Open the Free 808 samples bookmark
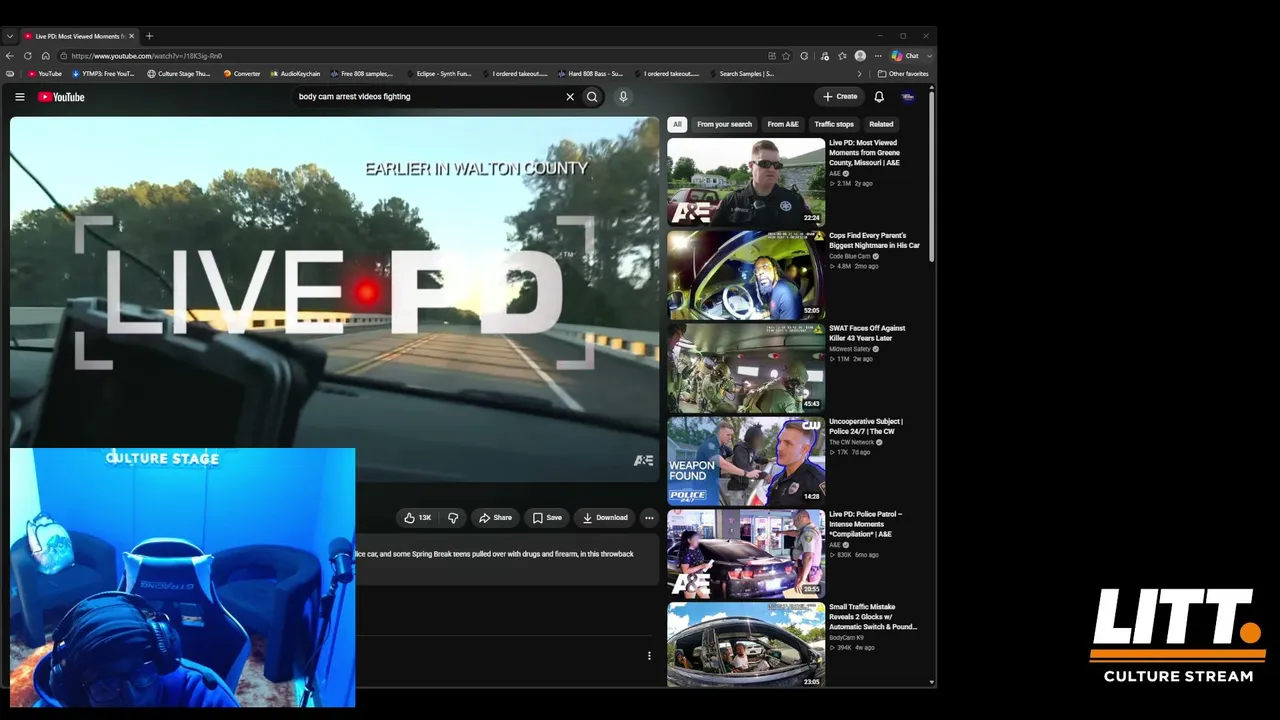Viewport: 1280px width, 720px height. 362,74
